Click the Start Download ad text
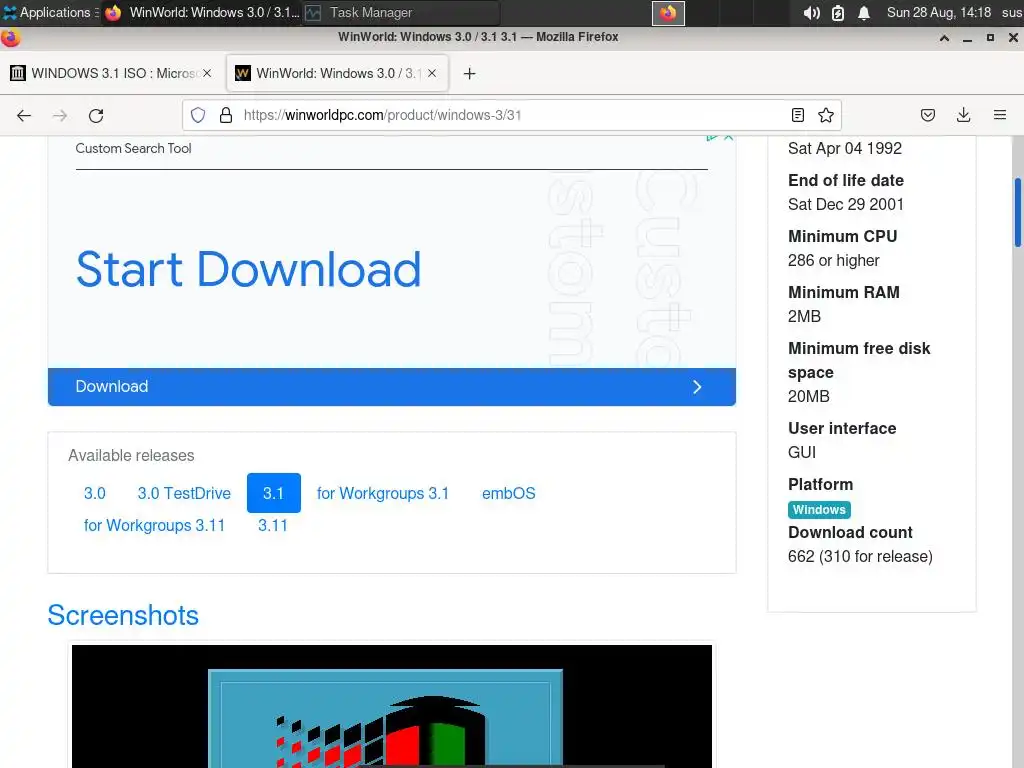The height and width of the screenshot is (768, 1024). (249, 269)
